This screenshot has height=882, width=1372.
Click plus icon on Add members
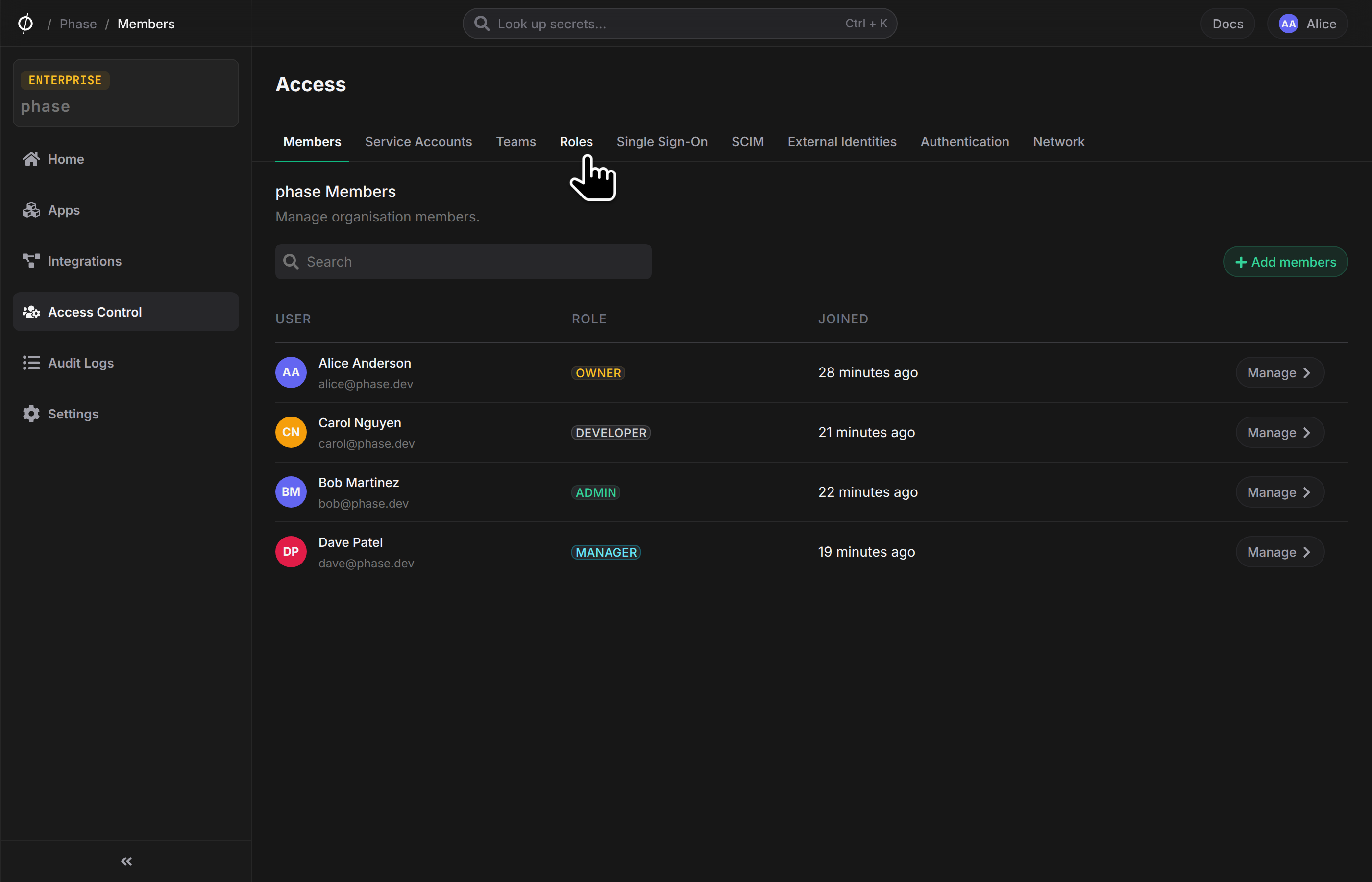tap(1241, 262)
